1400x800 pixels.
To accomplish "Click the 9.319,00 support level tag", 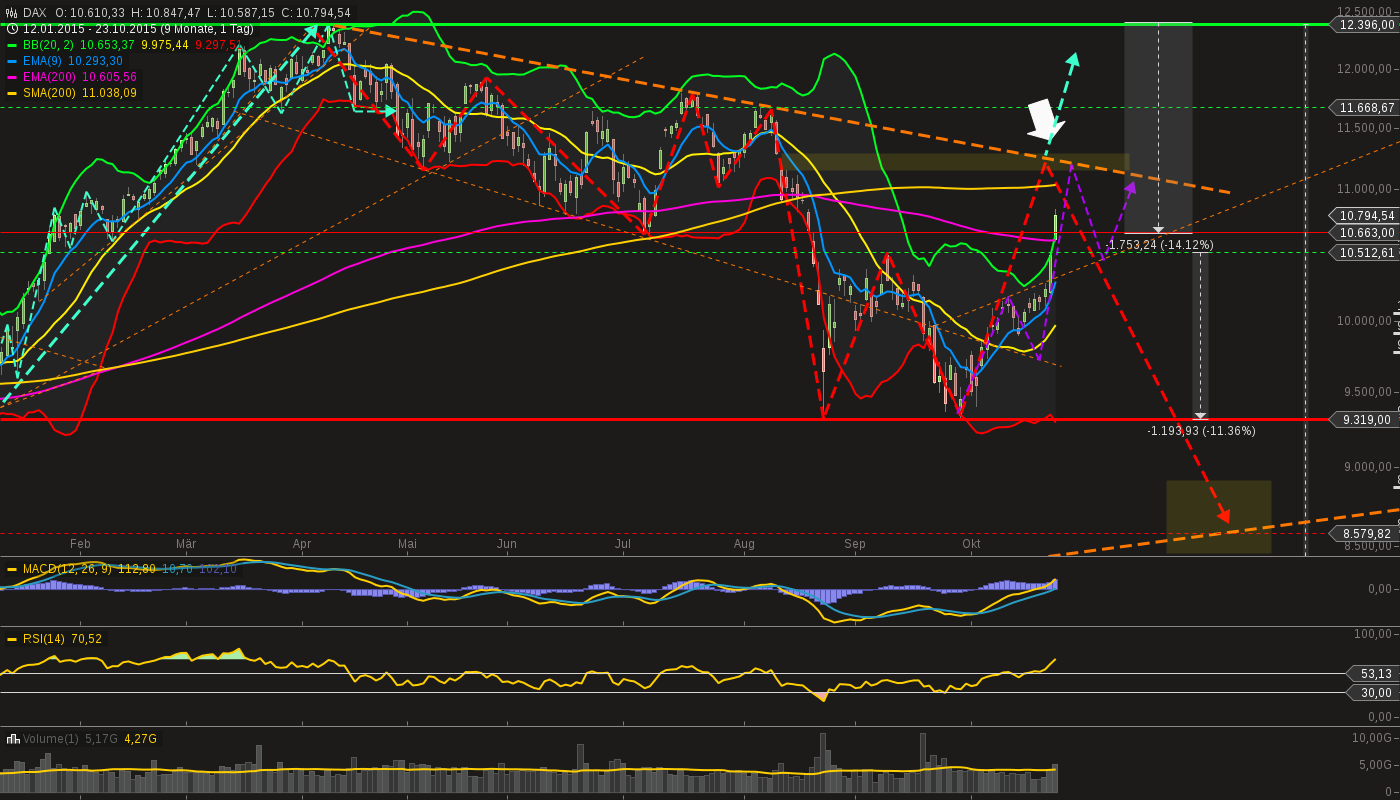I will click(1364, 420).
